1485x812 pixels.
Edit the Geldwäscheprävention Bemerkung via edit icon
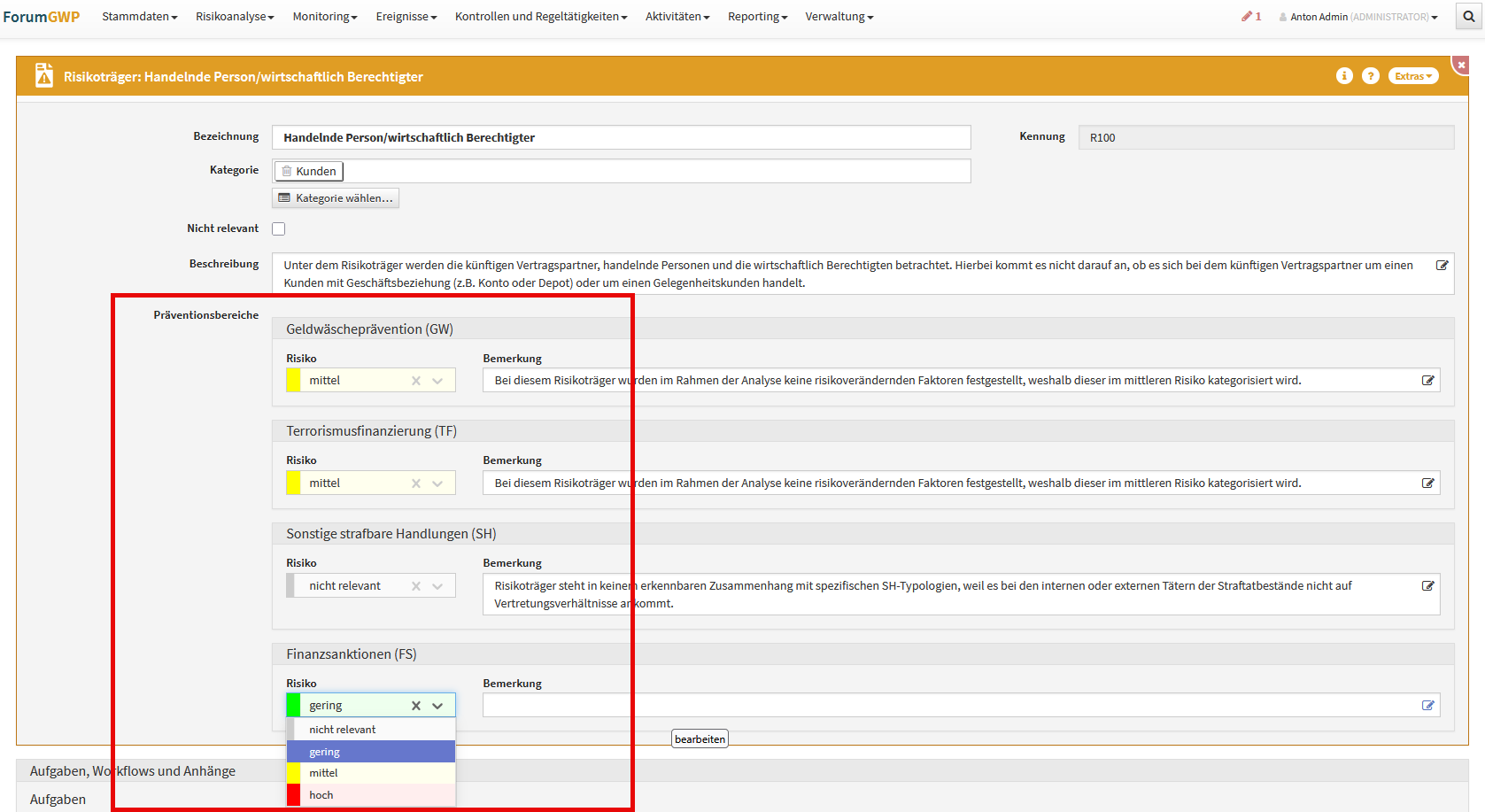click(1427, 381)
